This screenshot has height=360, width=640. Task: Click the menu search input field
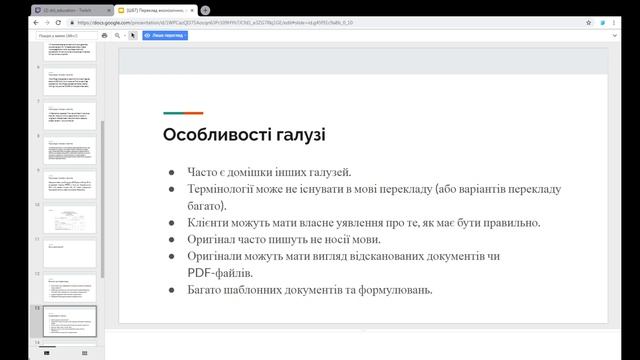point(67,36)
